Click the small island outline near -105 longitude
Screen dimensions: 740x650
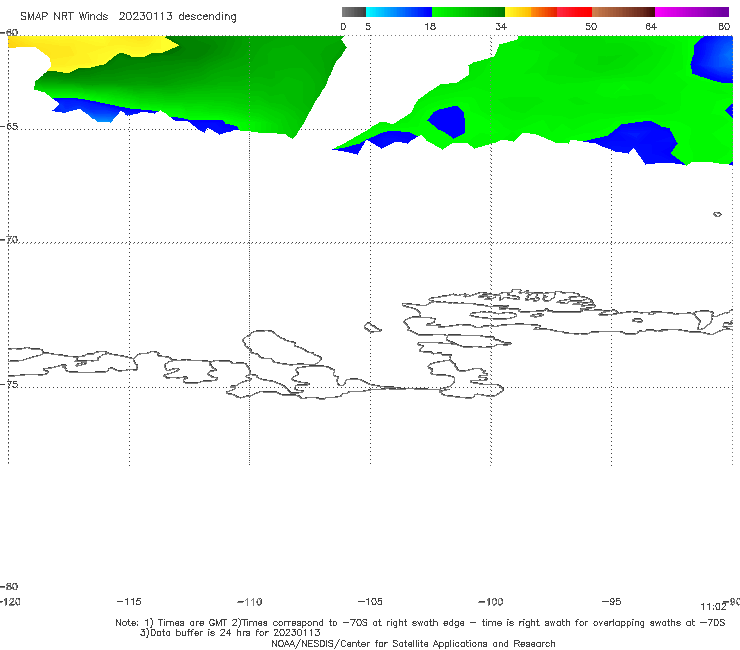[x=372, y=327]
